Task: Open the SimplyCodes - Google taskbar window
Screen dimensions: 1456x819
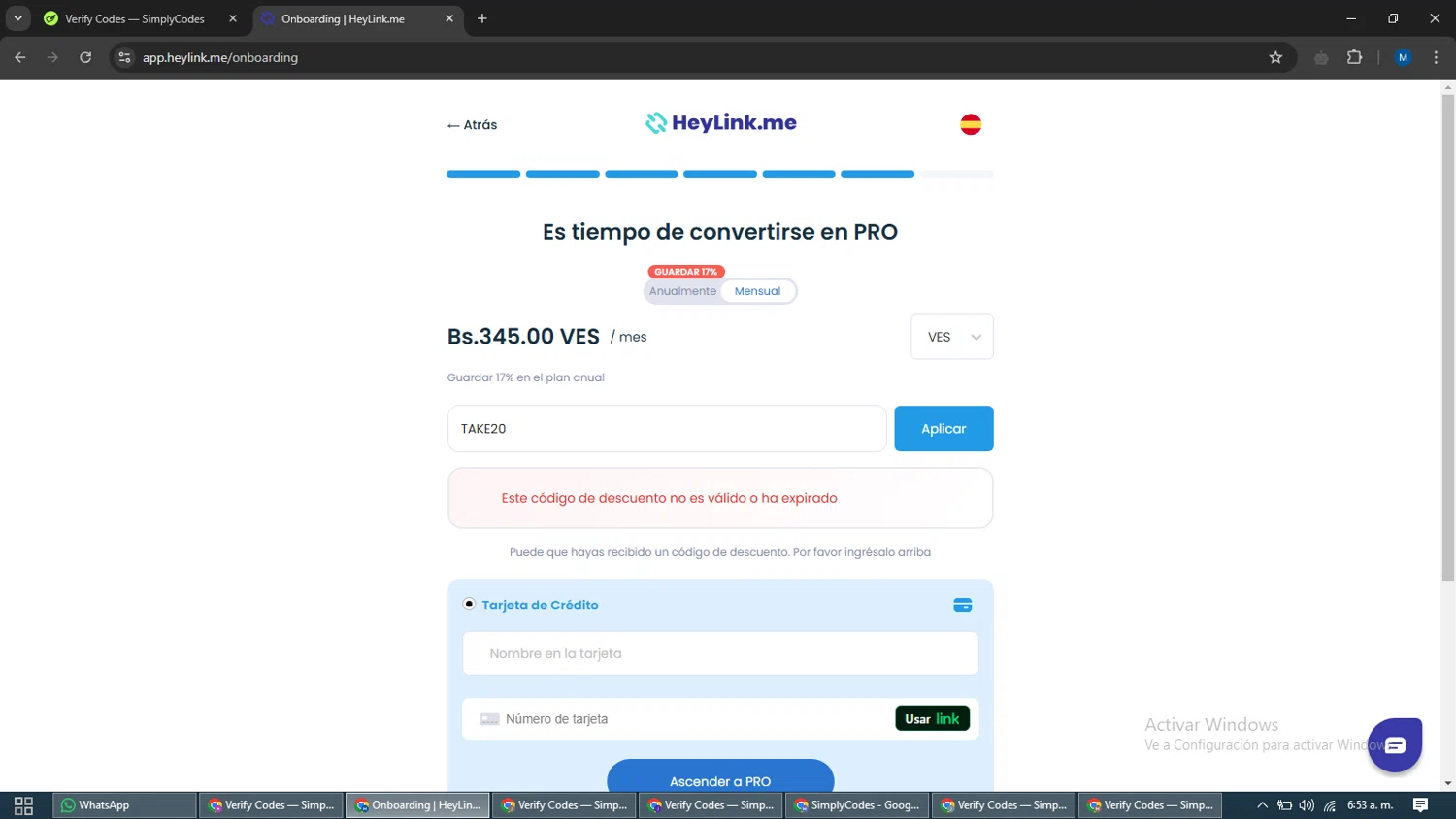Action: point(857,805)
